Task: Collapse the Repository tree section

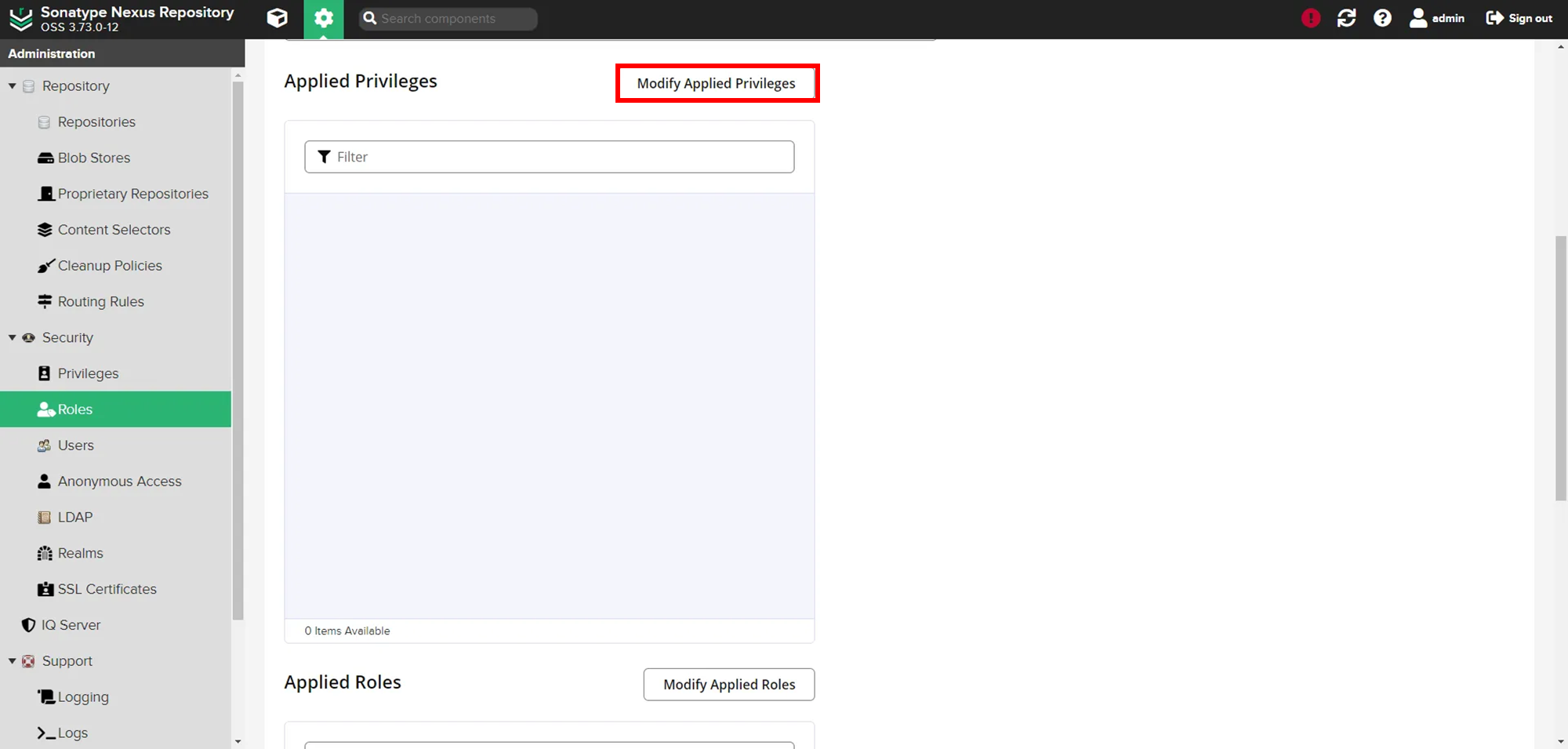Action: [12, 86]
